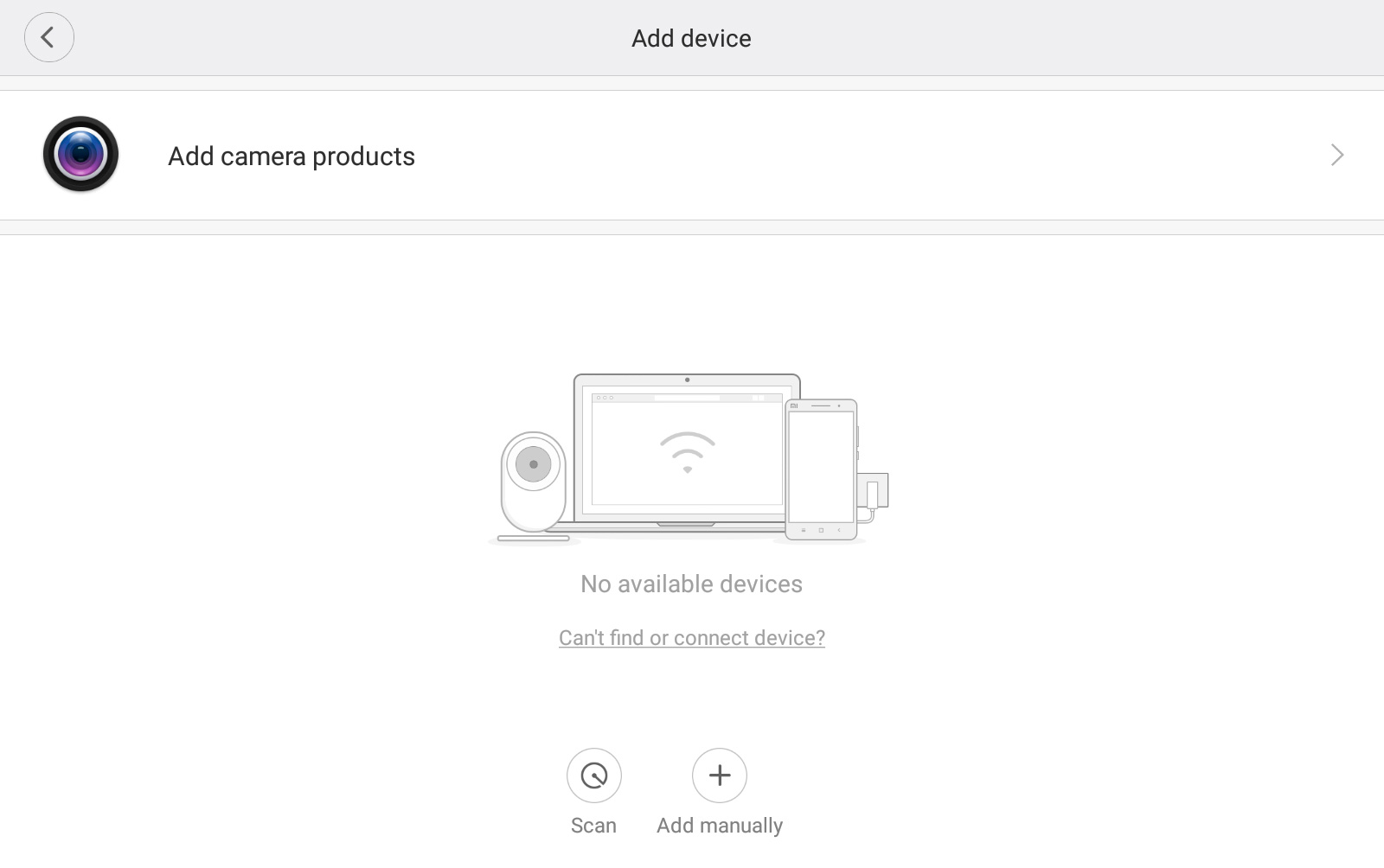Open the "Add camera products" label
Image resolution: width=1384 pixels, height=868 pixels.
(x=292, y=156)
